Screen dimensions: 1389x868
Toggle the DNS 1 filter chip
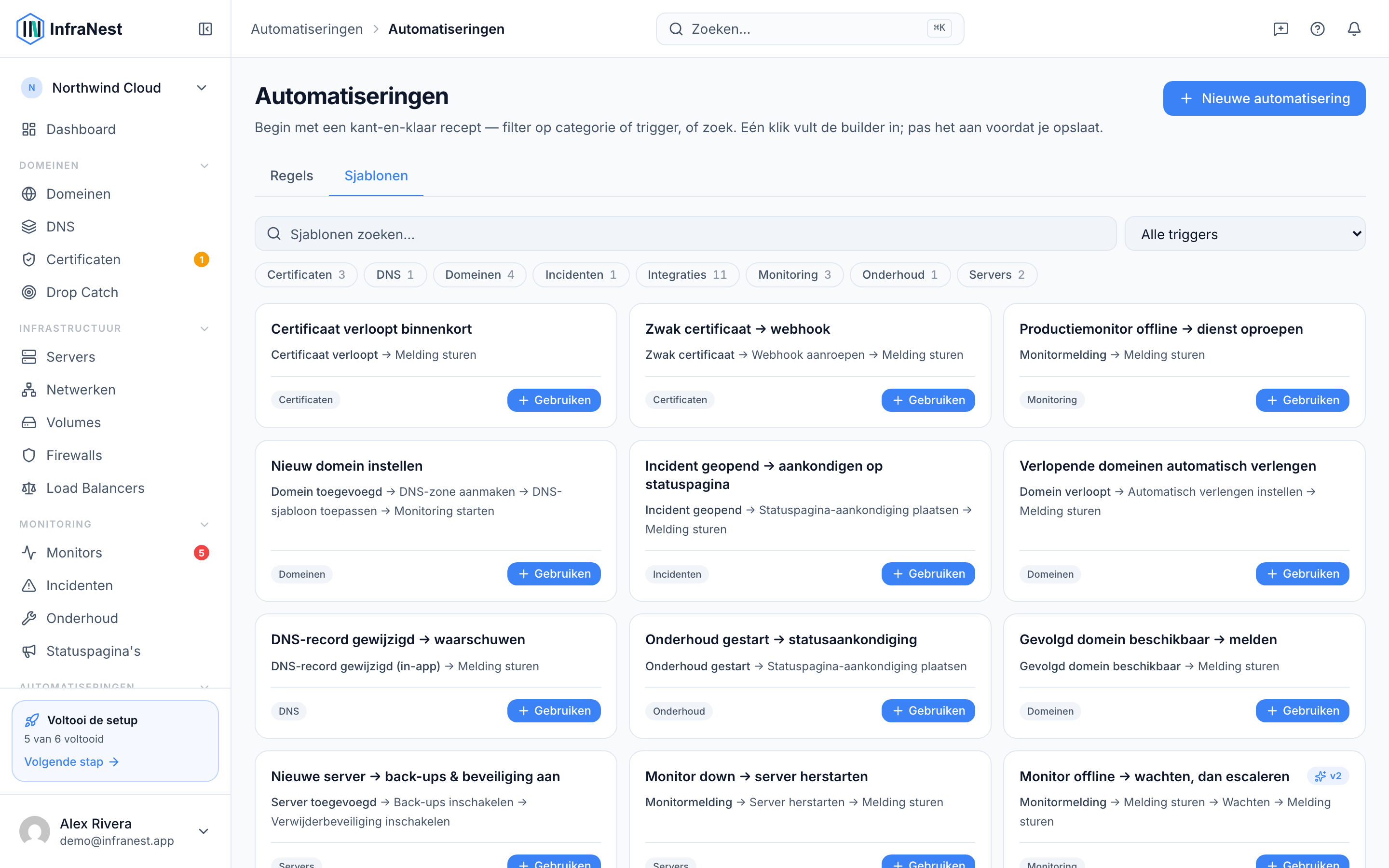tap(395, 275)
